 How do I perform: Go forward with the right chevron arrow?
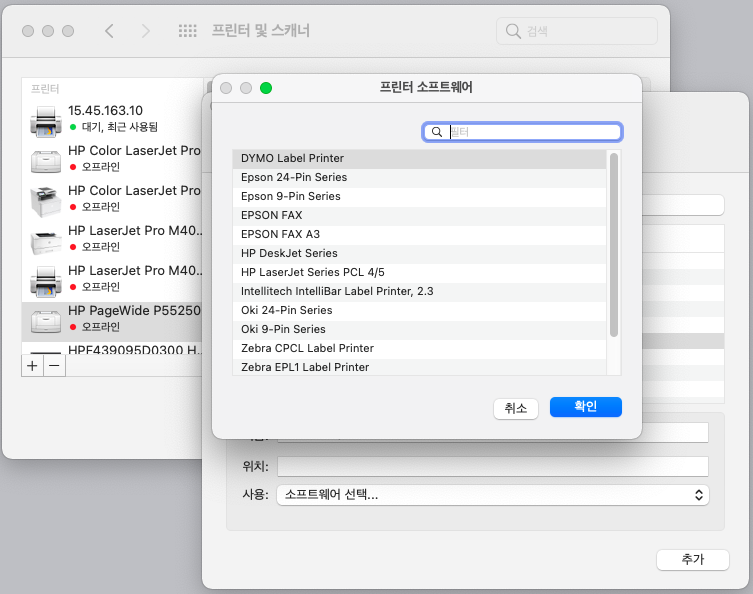click(146, 31)
